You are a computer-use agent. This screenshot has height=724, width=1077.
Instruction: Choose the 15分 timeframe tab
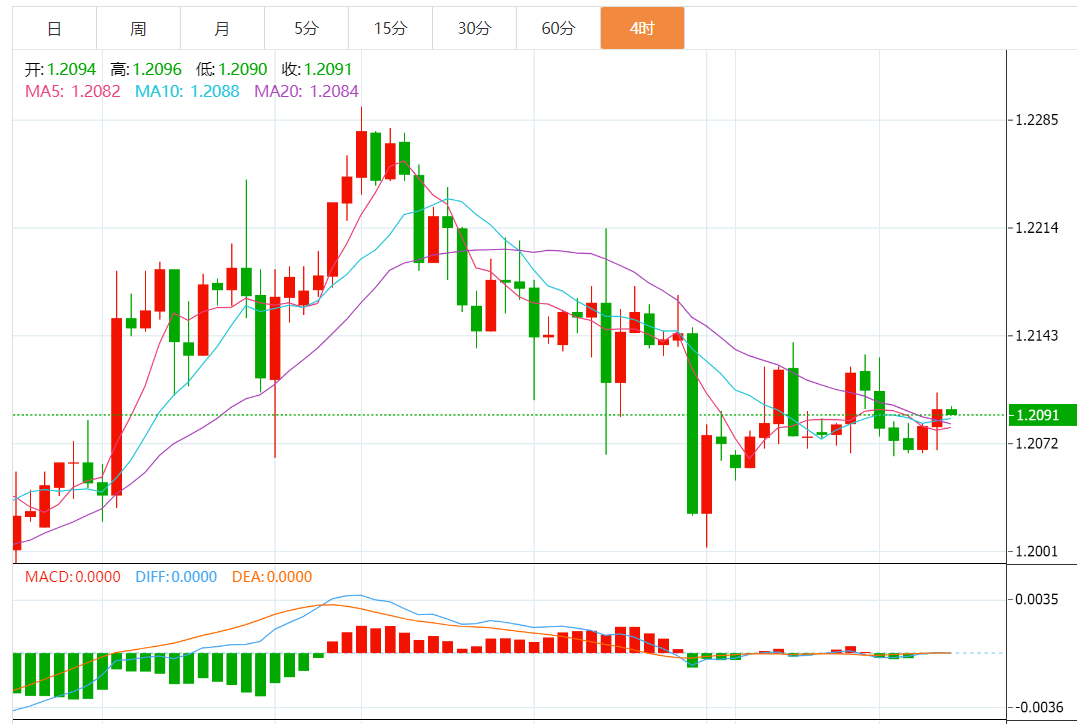tap(390, 28)
